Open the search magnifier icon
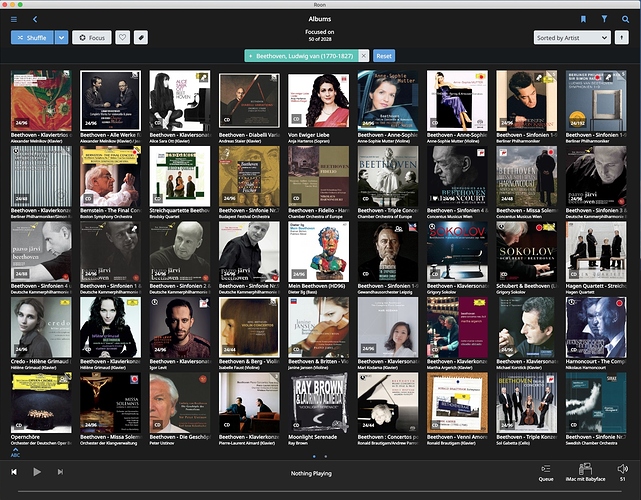641x500 pixels. click(x=625, y=19)
